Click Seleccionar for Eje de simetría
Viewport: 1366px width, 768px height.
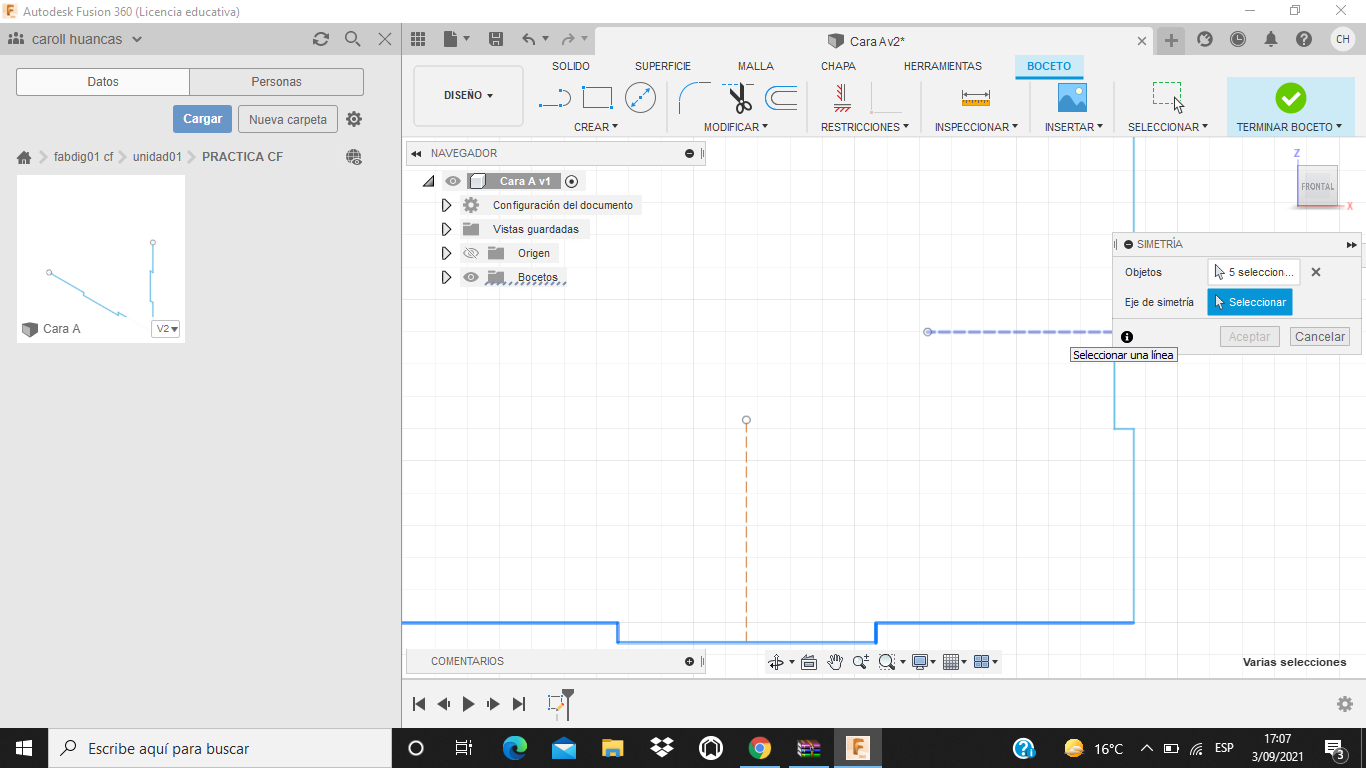tap(1249, 302)
